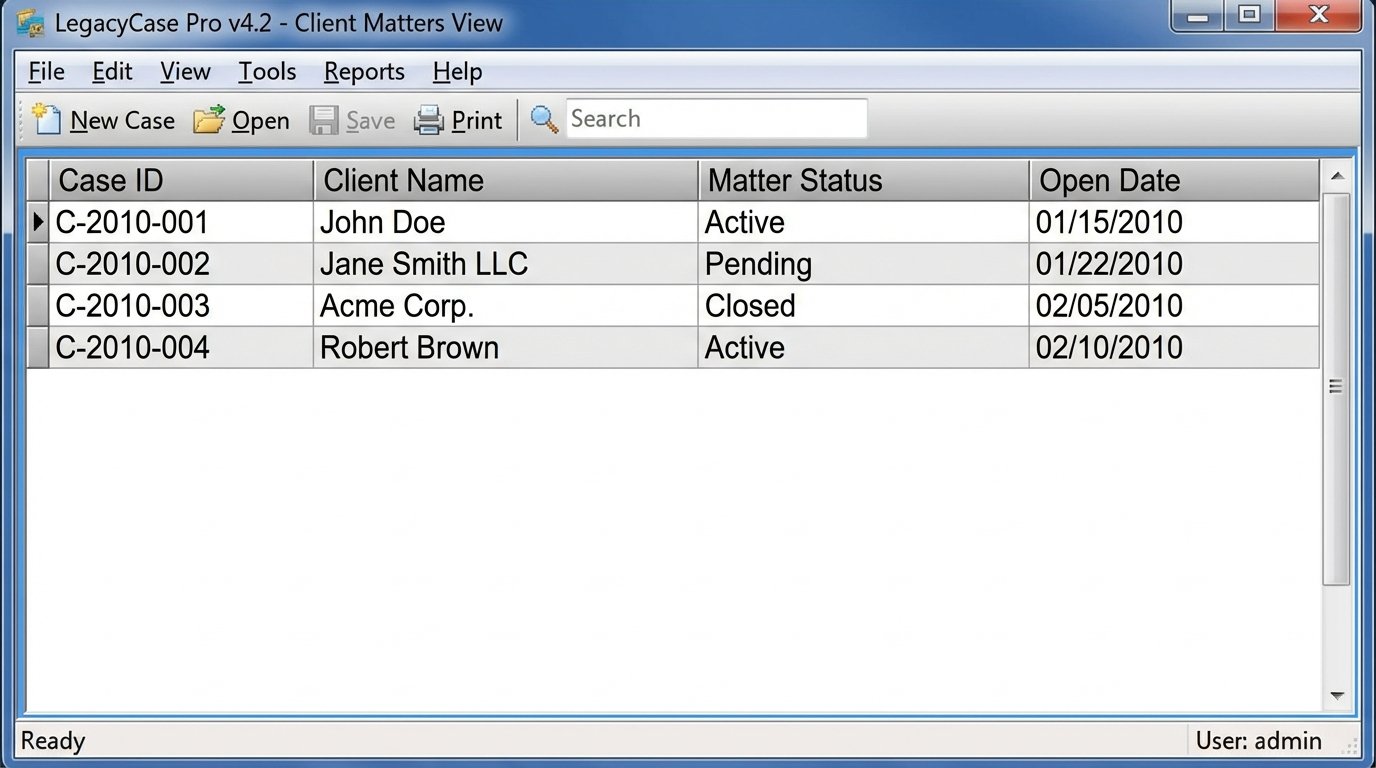The width and height of the screenshot is (1376, 768).
Task: Click the row selector arrow beside C-2010-001
Action: (38, 222)
